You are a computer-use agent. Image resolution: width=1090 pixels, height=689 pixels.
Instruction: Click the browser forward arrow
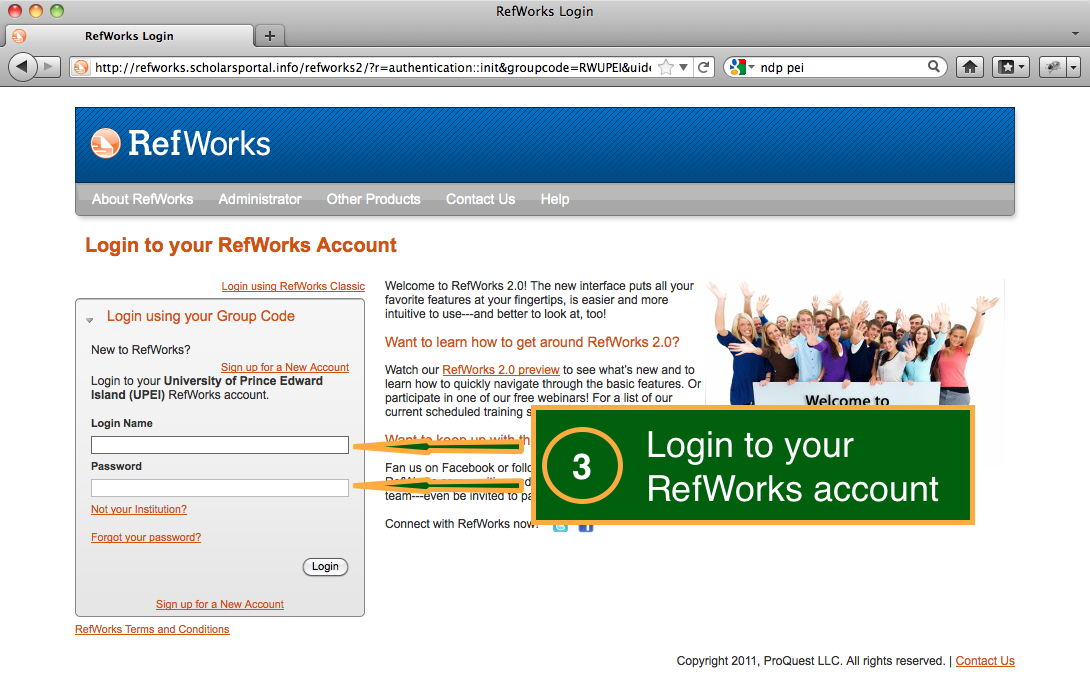pyautogui.click(x=48, y=67)
